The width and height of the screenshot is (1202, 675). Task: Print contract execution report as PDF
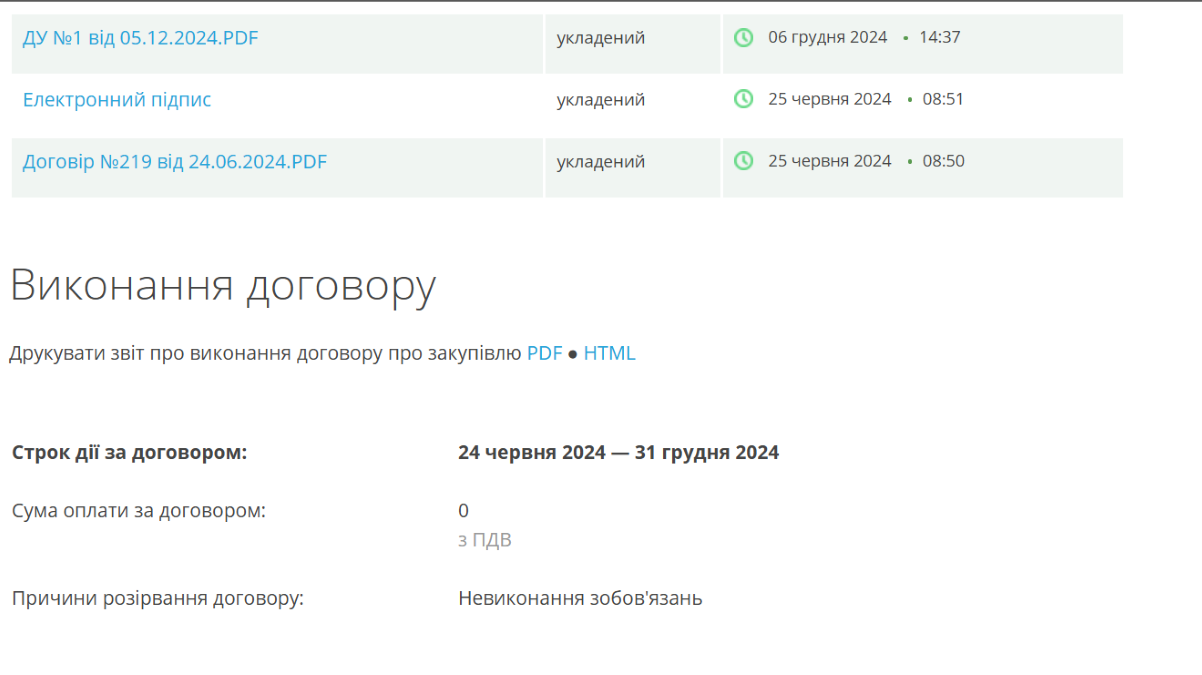(x=545, y=353)
